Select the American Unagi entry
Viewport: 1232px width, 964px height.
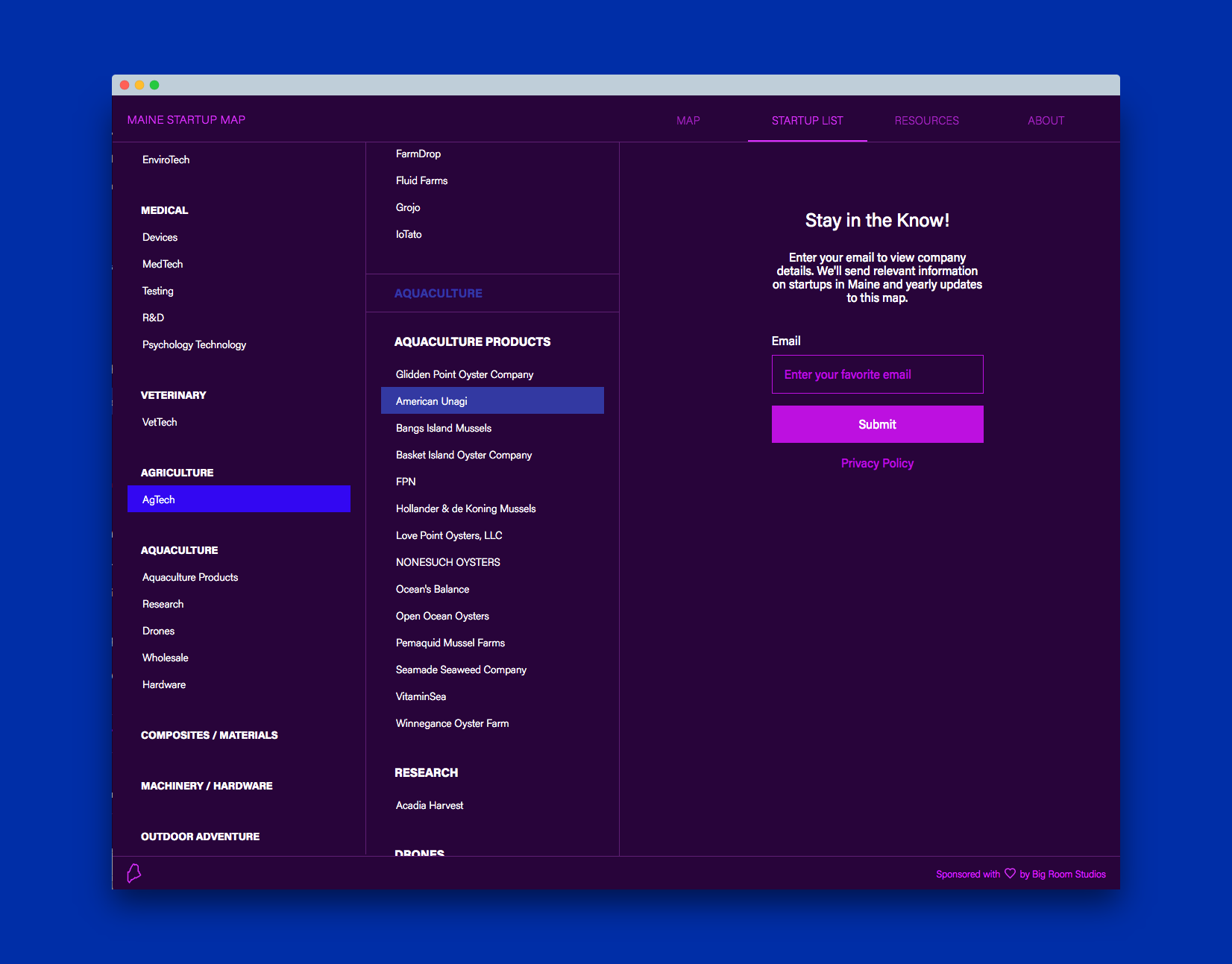(492, 400)
